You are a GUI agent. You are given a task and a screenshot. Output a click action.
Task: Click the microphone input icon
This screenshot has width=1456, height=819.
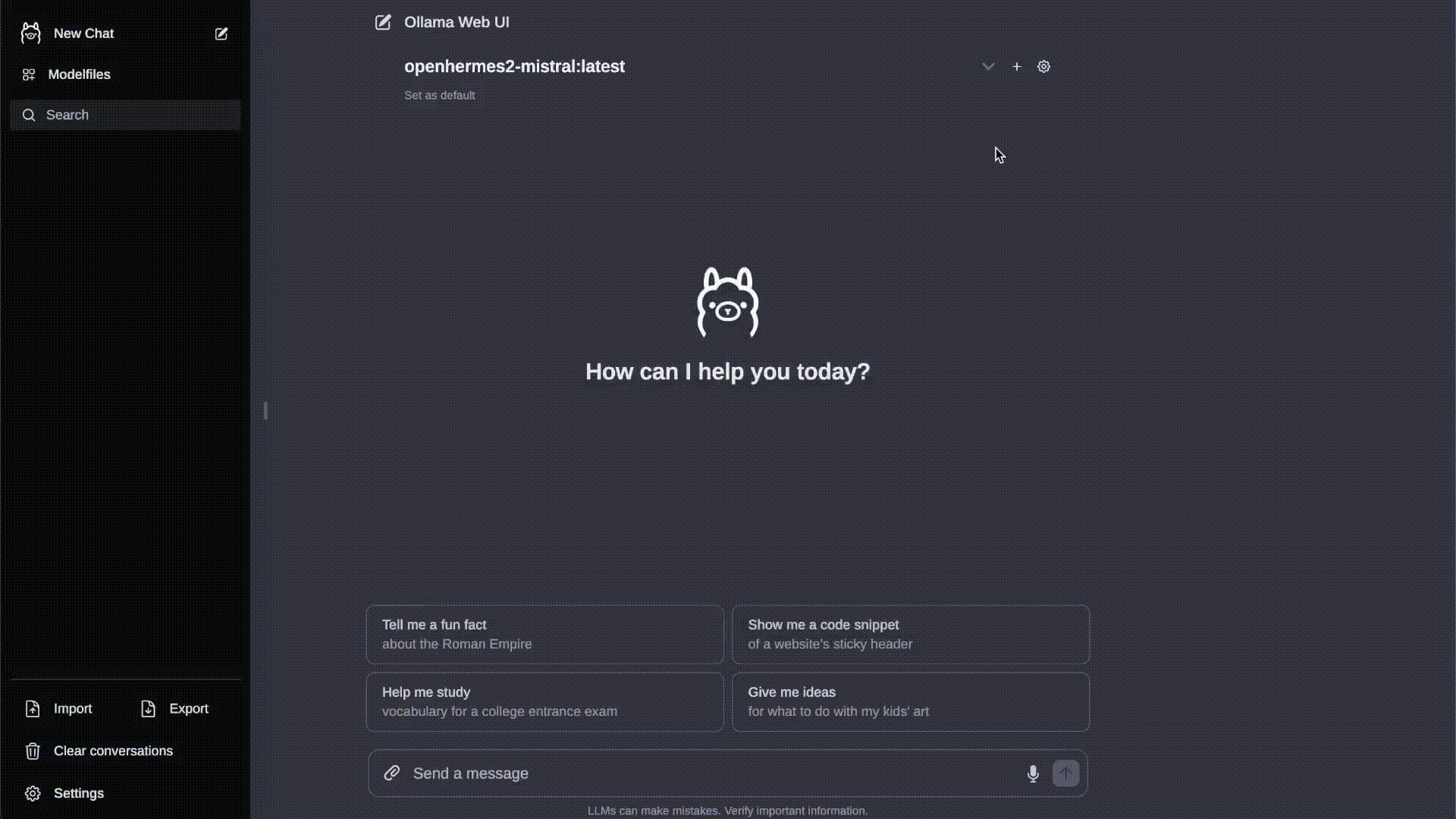[1032, 773]
